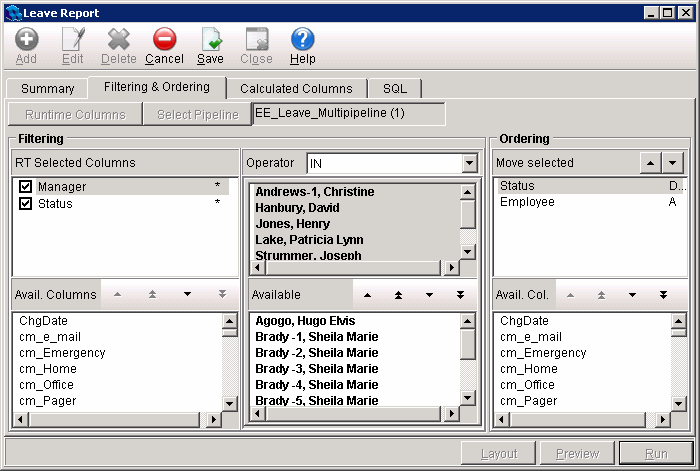Click move-up arrow beside Move selected
700x471 pixels.
coord(650,162)
